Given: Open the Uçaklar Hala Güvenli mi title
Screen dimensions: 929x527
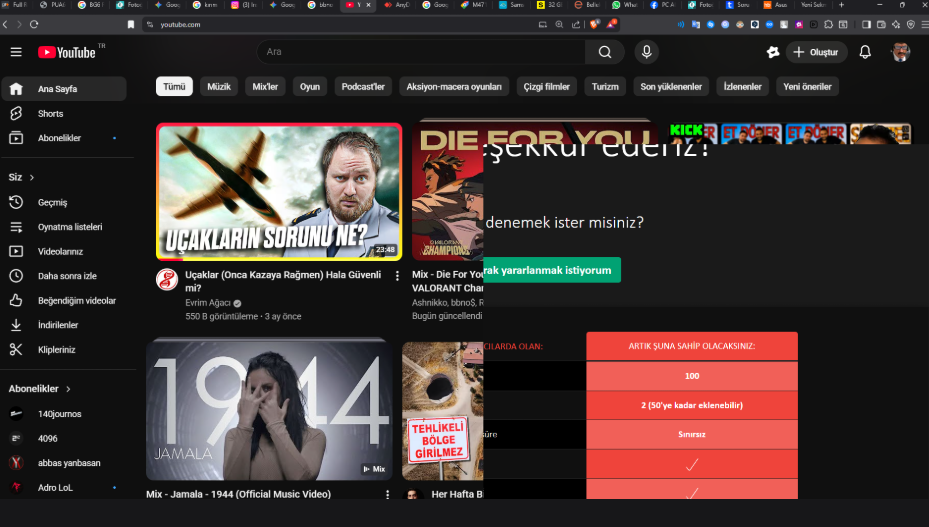Looking at the screenshot, I should tap(283, 282).
